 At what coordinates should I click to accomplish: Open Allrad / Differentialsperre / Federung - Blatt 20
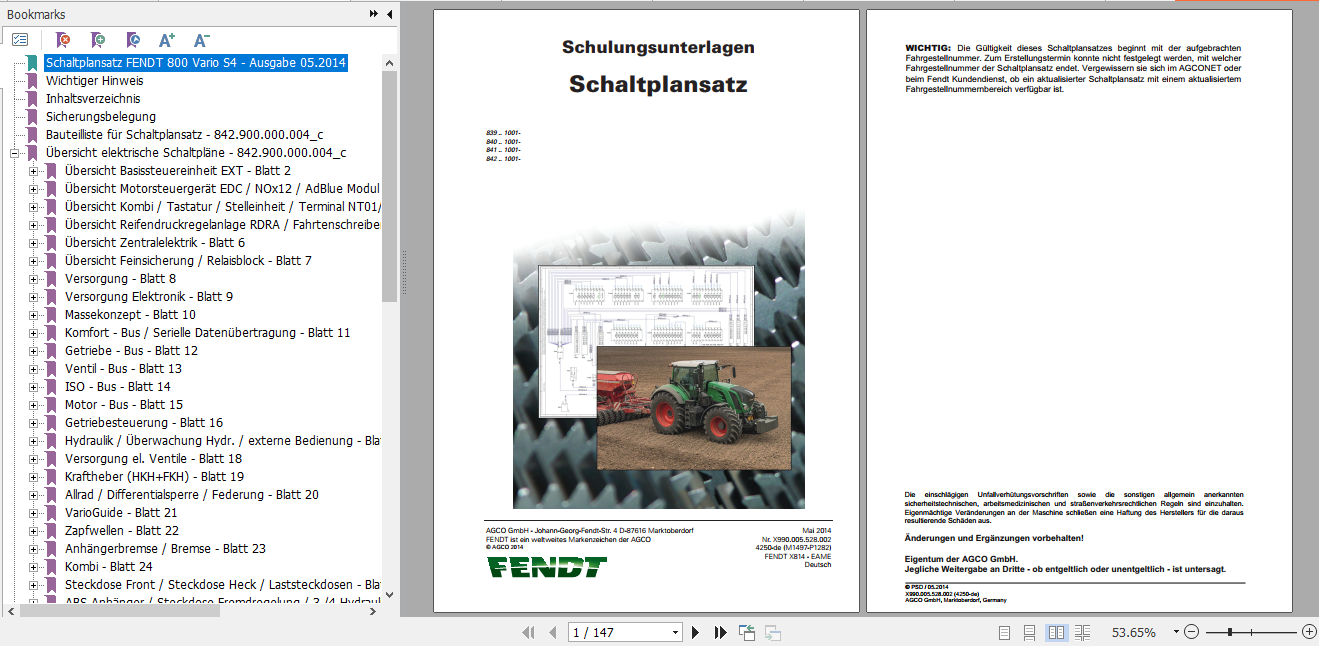pyautogui.click(x=192, y=495)
